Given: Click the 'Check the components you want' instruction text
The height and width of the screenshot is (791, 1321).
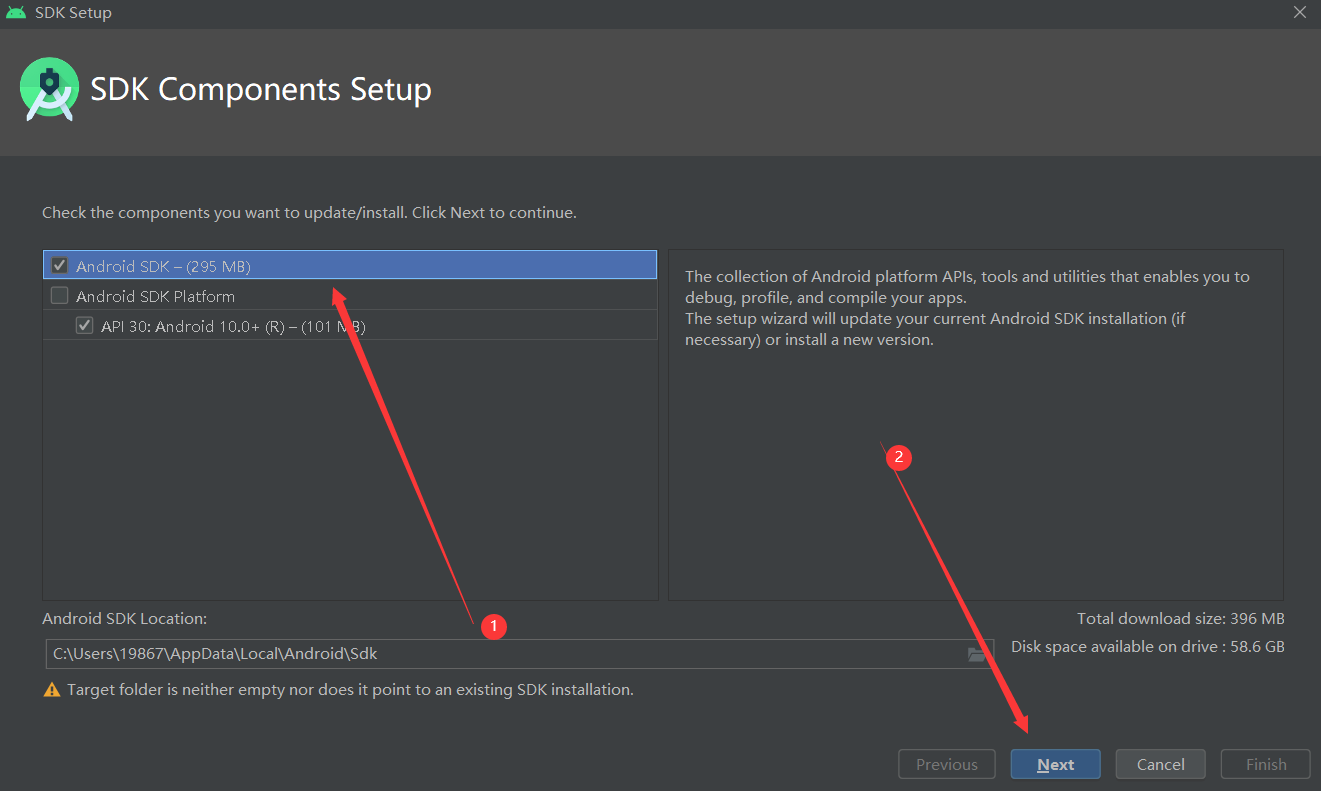Looking at the screenshot, I should (x=309, y=213).
